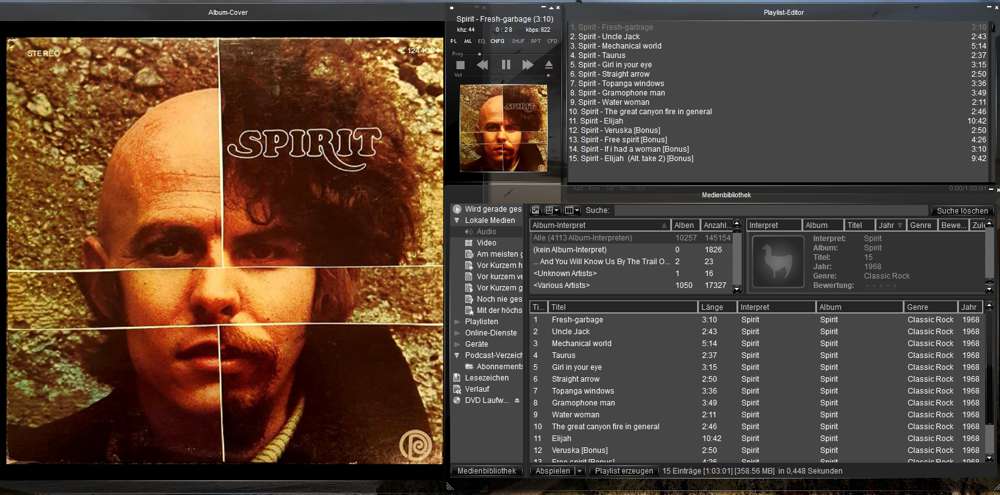Image resolution: width=1000 pixels, height=495 pixels.
Task: Click the Suche search input field
Action: tap(770, 211)
